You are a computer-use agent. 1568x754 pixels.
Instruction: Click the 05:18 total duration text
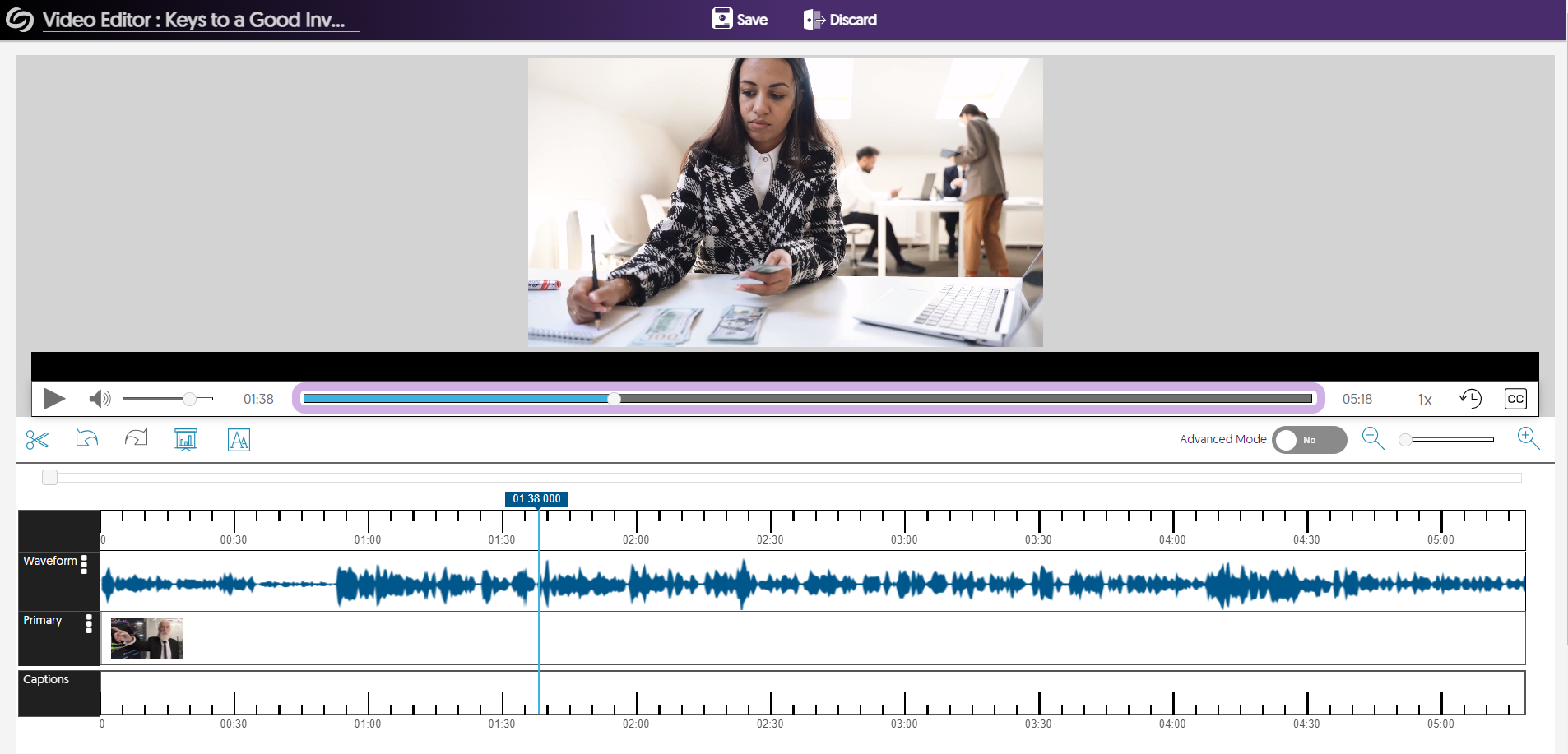(1357, 399)
